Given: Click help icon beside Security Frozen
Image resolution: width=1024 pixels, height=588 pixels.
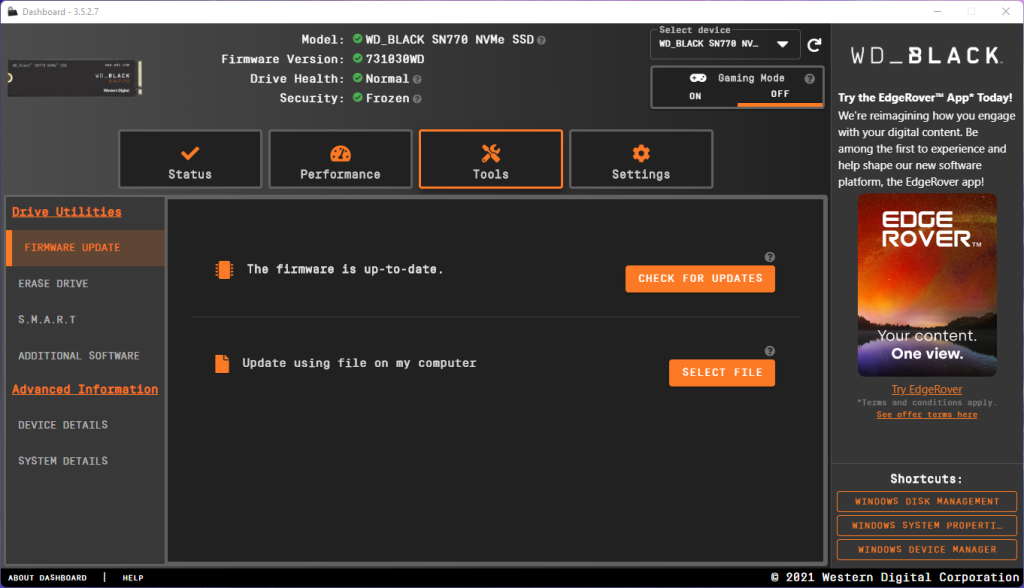Looking at the screenshot, I should 417,99.
